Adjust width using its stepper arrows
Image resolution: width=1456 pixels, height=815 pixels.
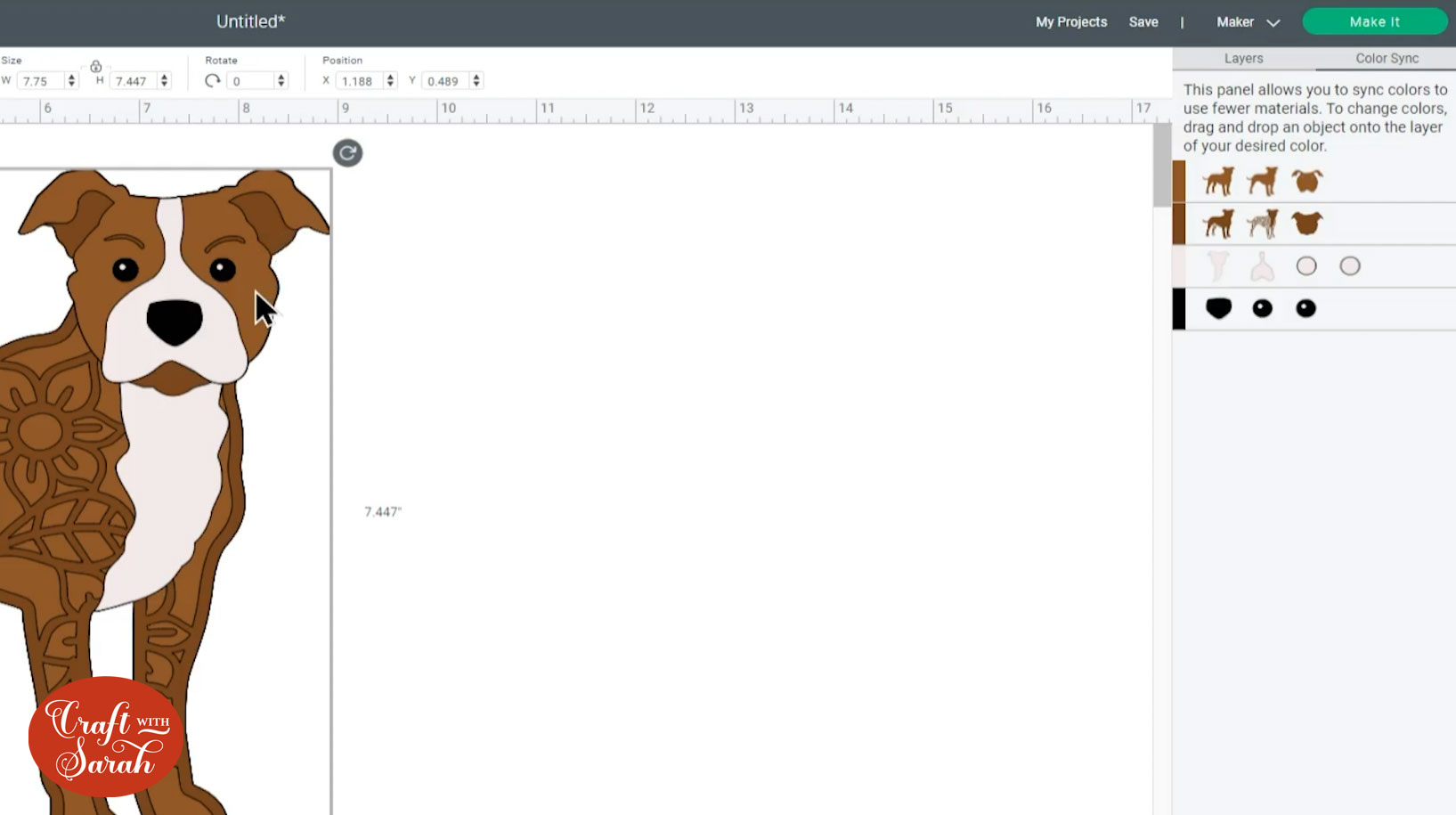click(x=72, y=81)
